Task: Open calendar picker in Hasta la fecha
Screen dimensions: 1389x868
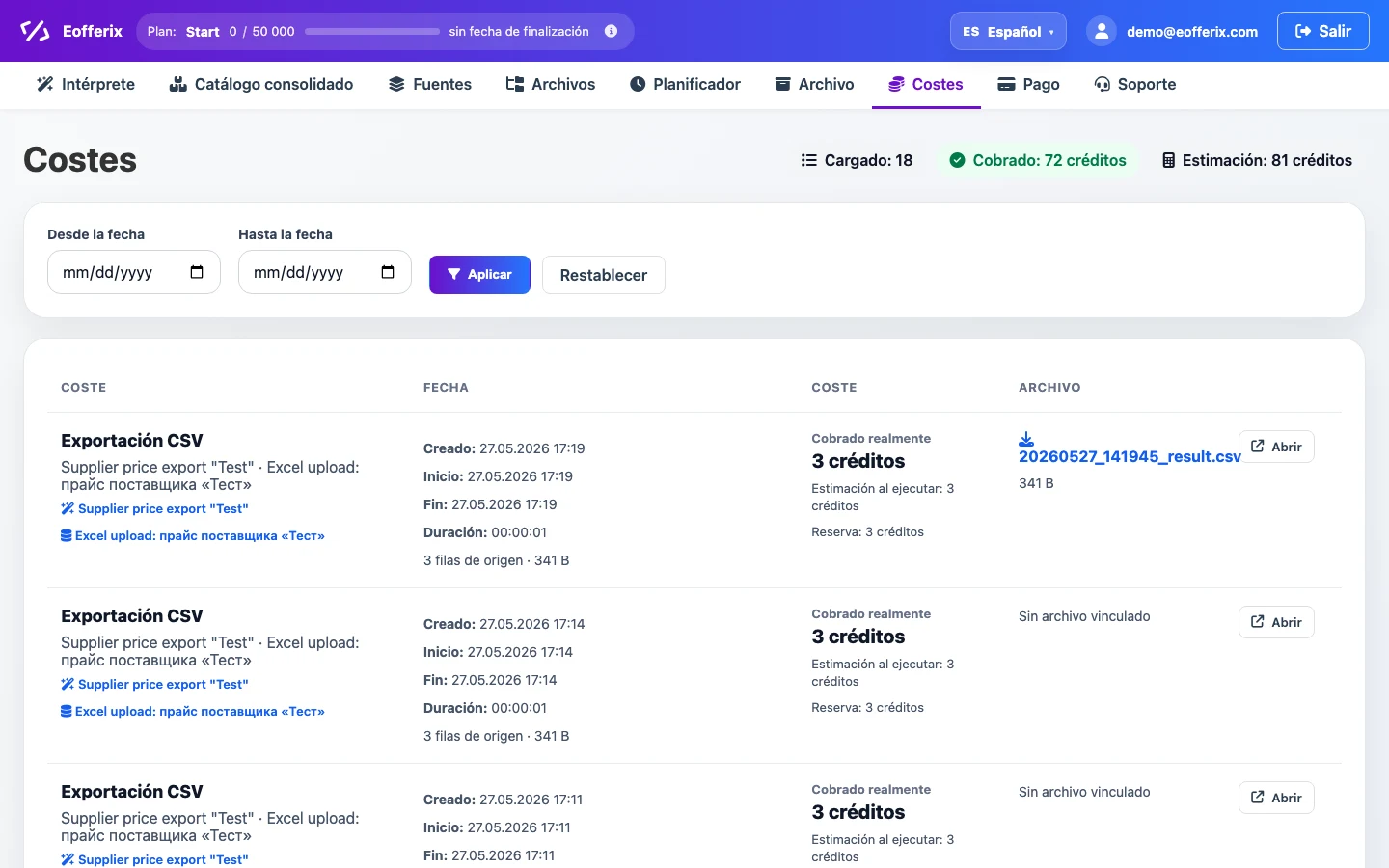Action: pyautogui.click(x=388, y=272)
